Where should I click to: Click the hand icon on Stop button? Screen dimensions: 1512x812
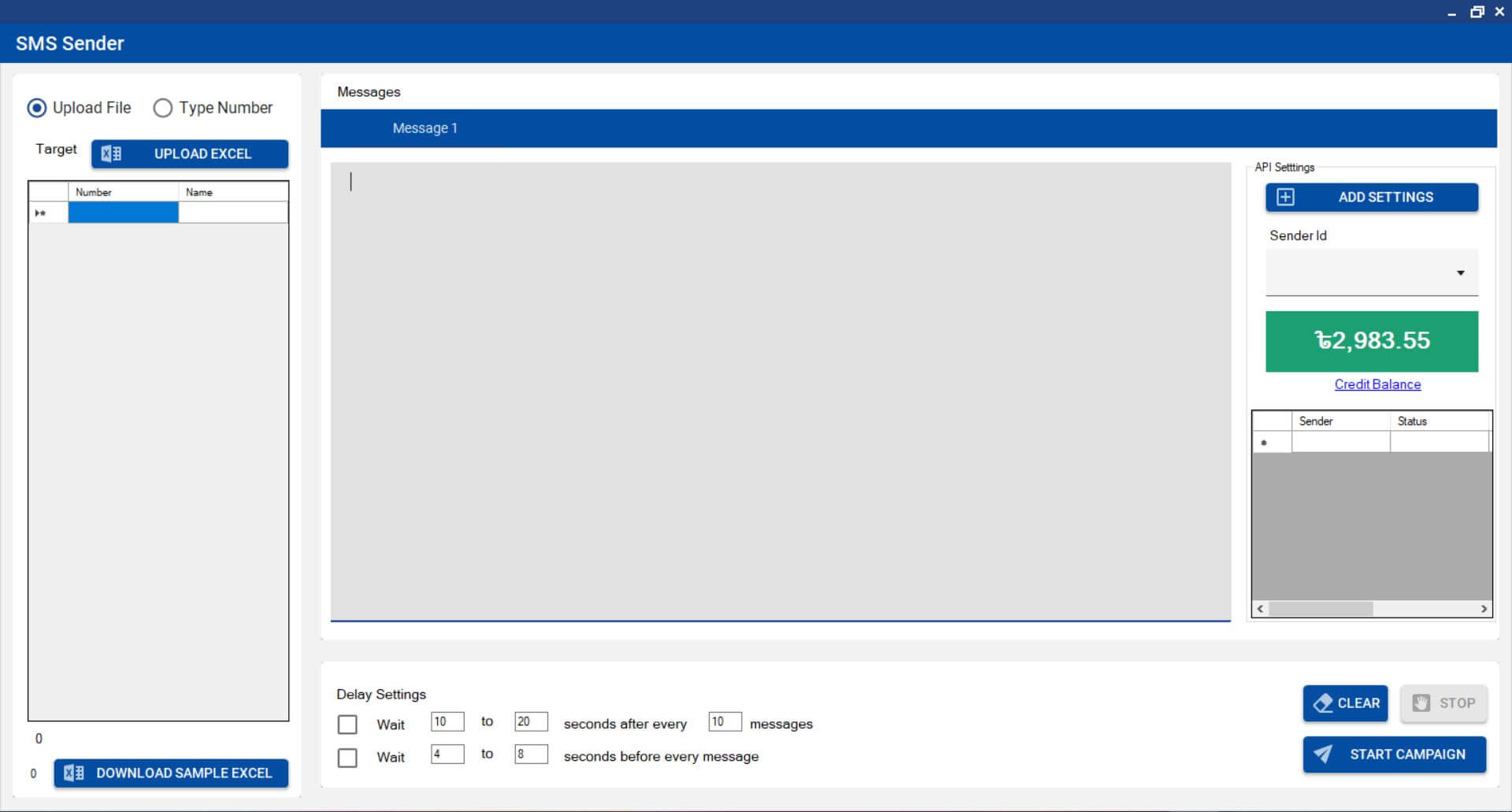click(1421, 703)
